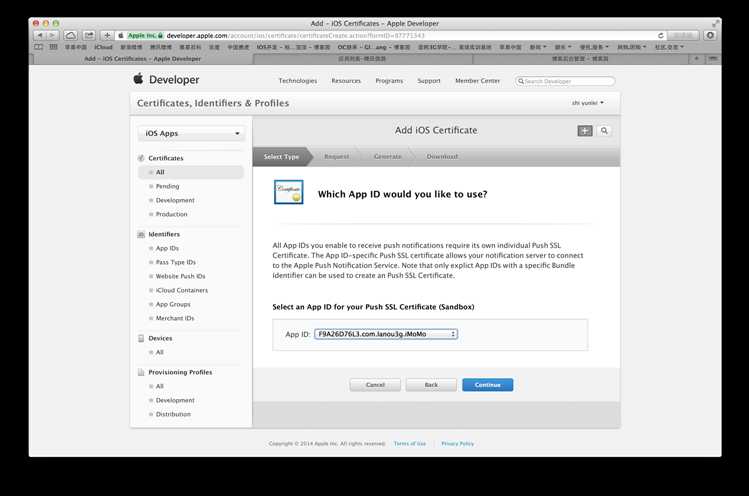Click the Certificates section icon in sidebar
The width and height of the screenshot is (749, 496).
coord(141,158)
